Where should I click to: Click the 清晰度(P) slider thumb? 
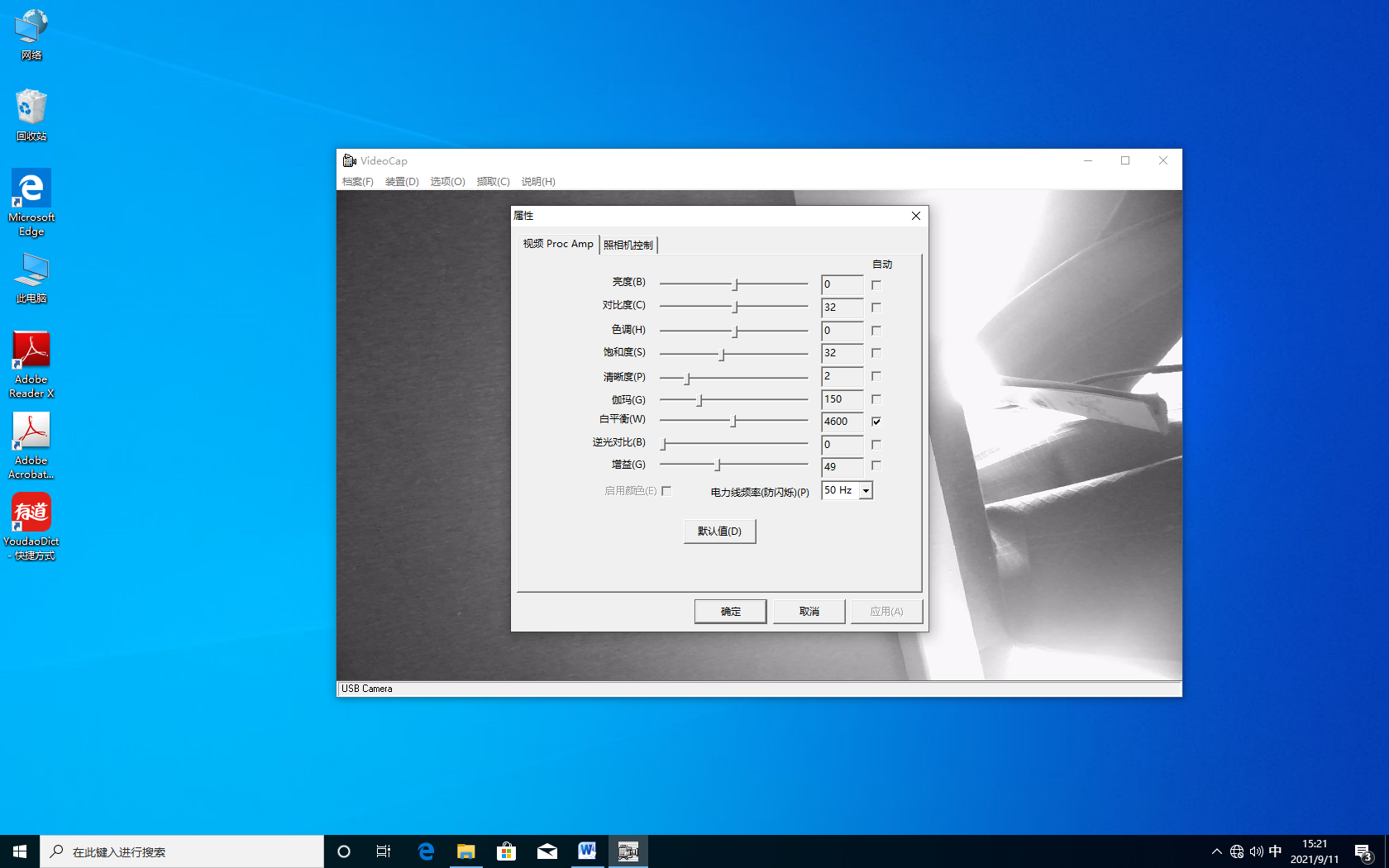click(x=687, y=378)
